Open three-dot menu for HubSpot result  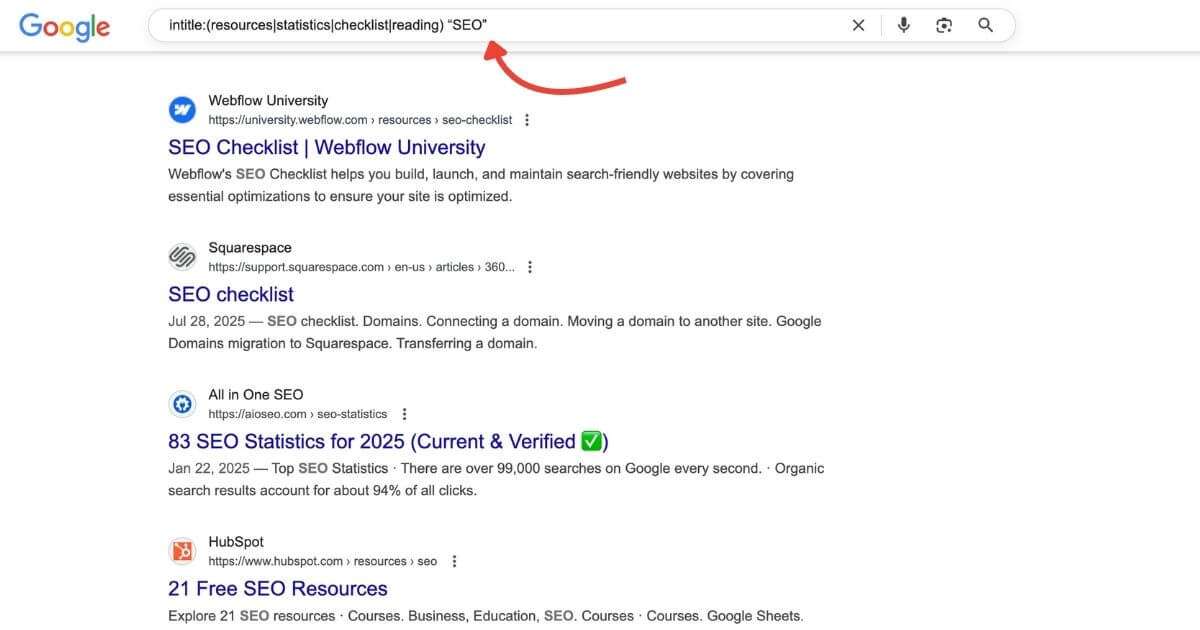click(454, 561)
